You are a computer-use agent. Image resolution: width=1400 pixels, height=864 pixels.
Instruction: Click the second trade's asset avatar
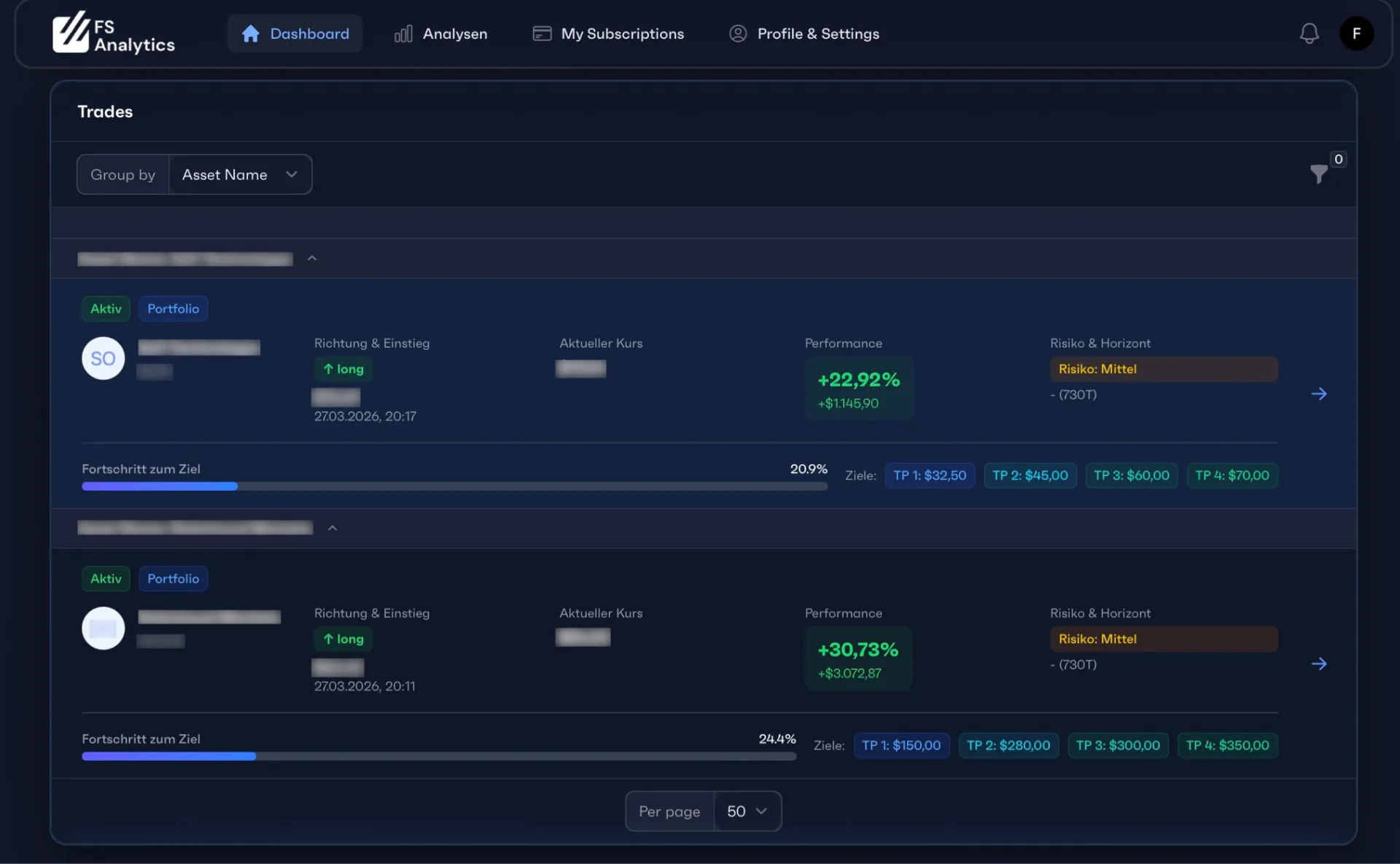103,628
